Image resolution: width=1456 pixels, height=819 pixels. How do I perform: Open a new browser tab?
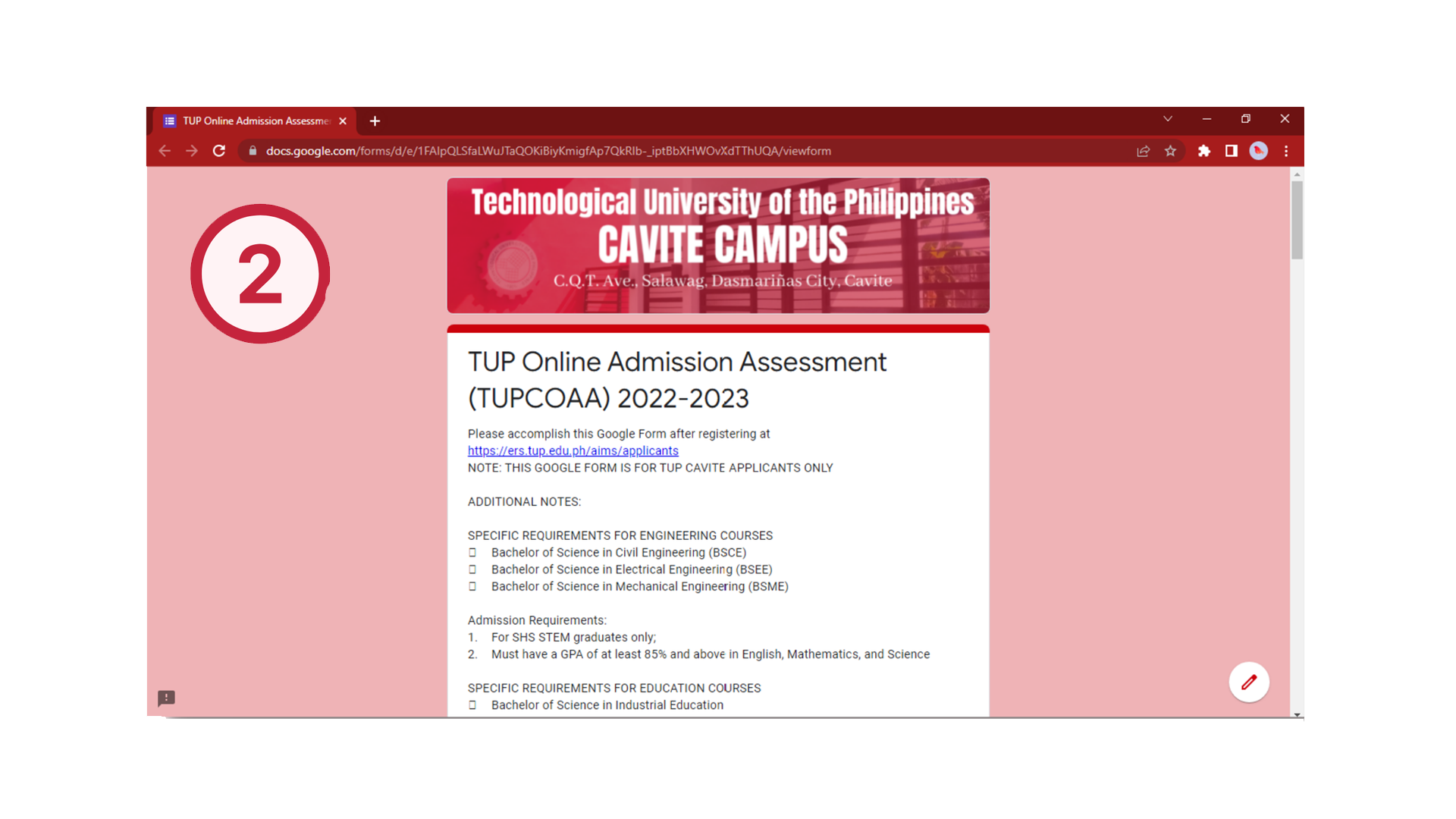[375, 121]
